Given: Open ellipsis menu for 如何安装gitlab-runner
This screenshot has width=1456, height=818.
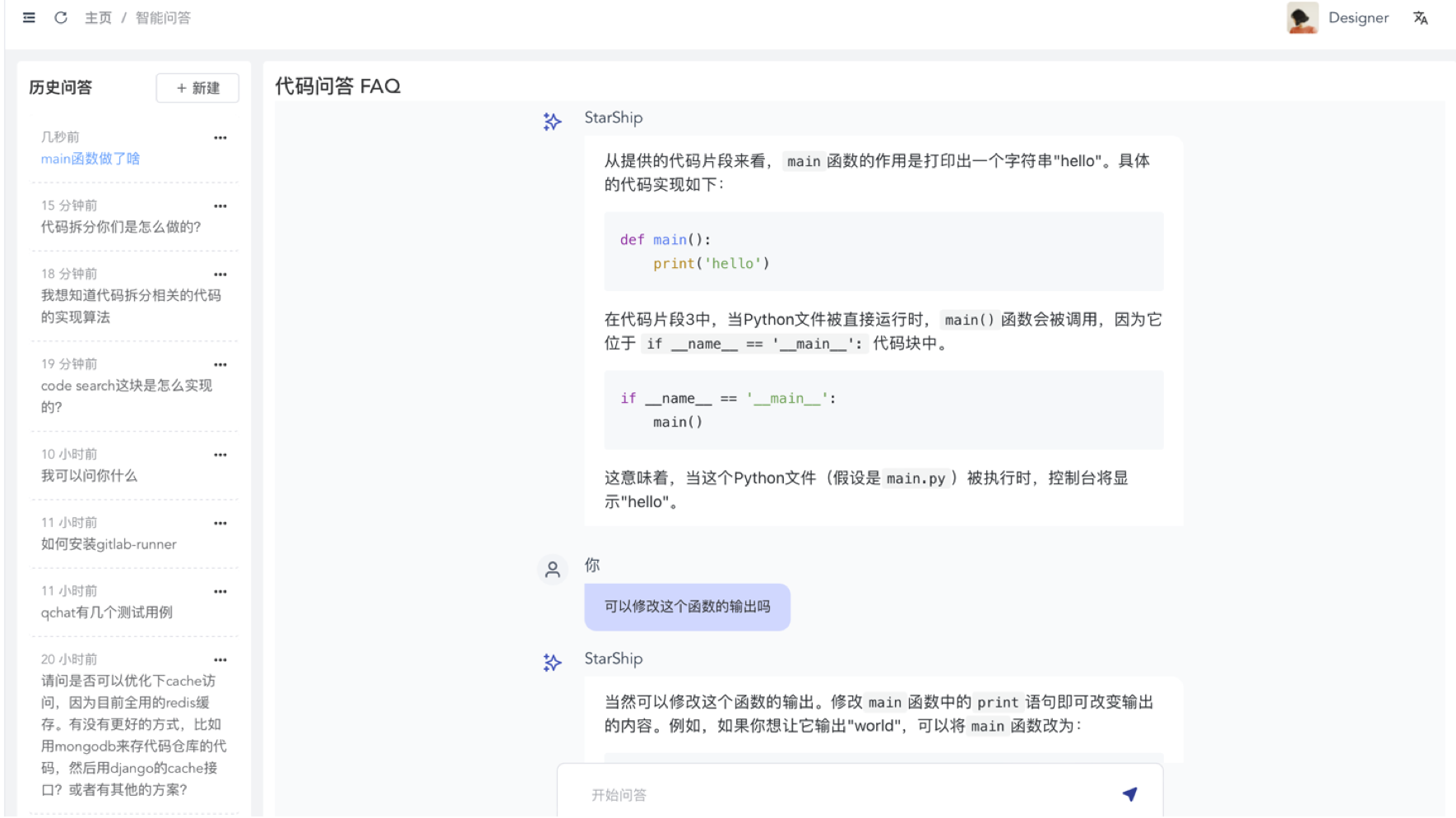Looking at the screenshot, I should tap(220, 523).
